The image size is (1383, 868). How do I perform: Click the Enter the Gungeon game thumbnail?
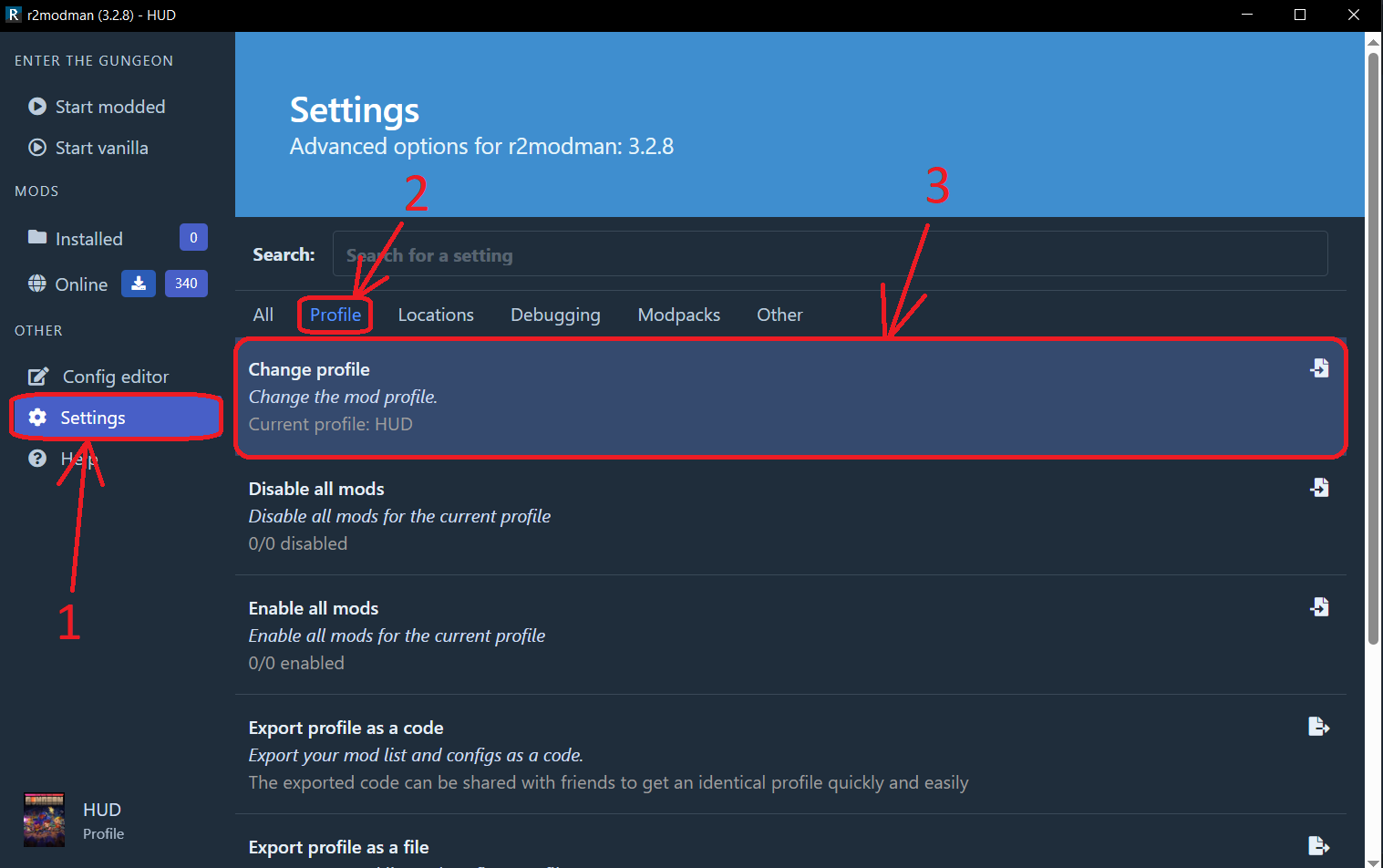(44, 820)
